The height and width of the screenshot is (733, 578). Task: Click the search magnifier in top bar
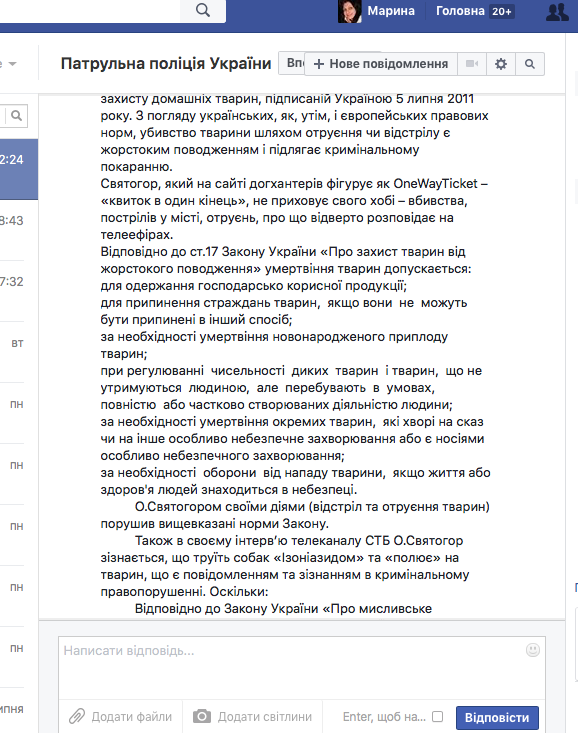(x=202, y=10)
